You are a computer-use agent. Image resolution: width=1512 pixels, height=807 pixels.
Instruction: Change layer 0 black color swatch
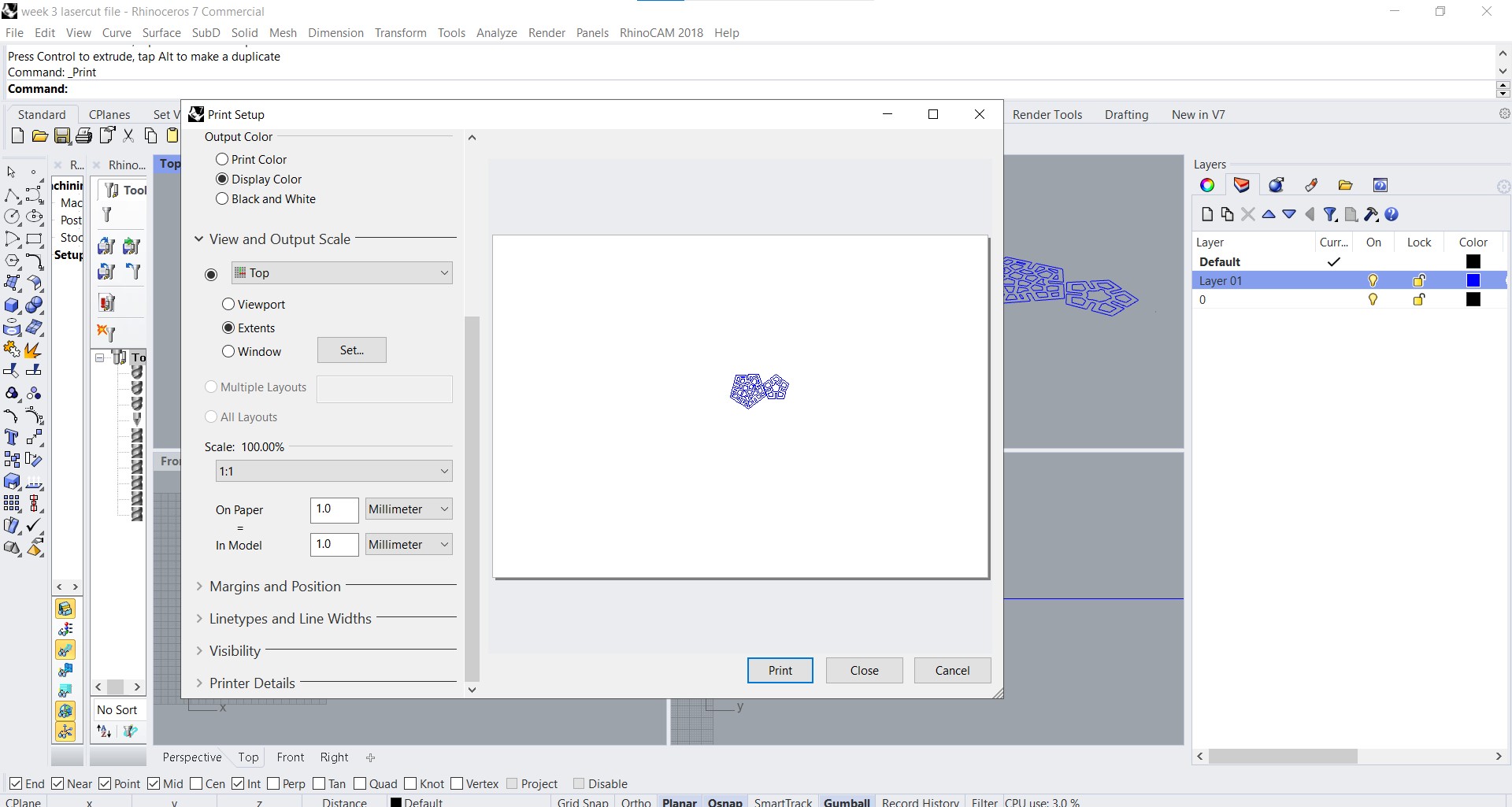1473,299
